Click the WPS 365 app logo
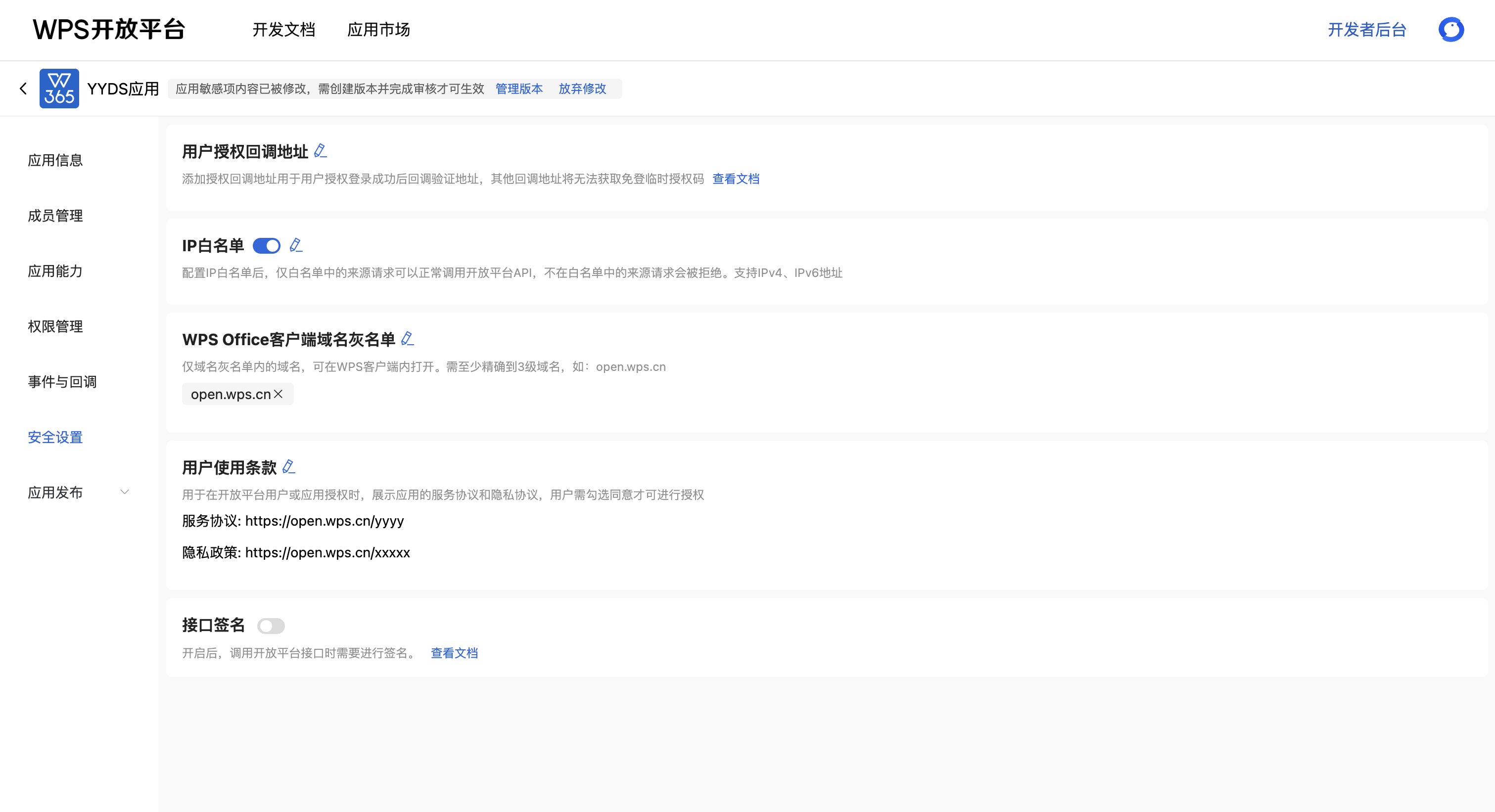Screen dimensions: 1495x812 click(59, 89)
